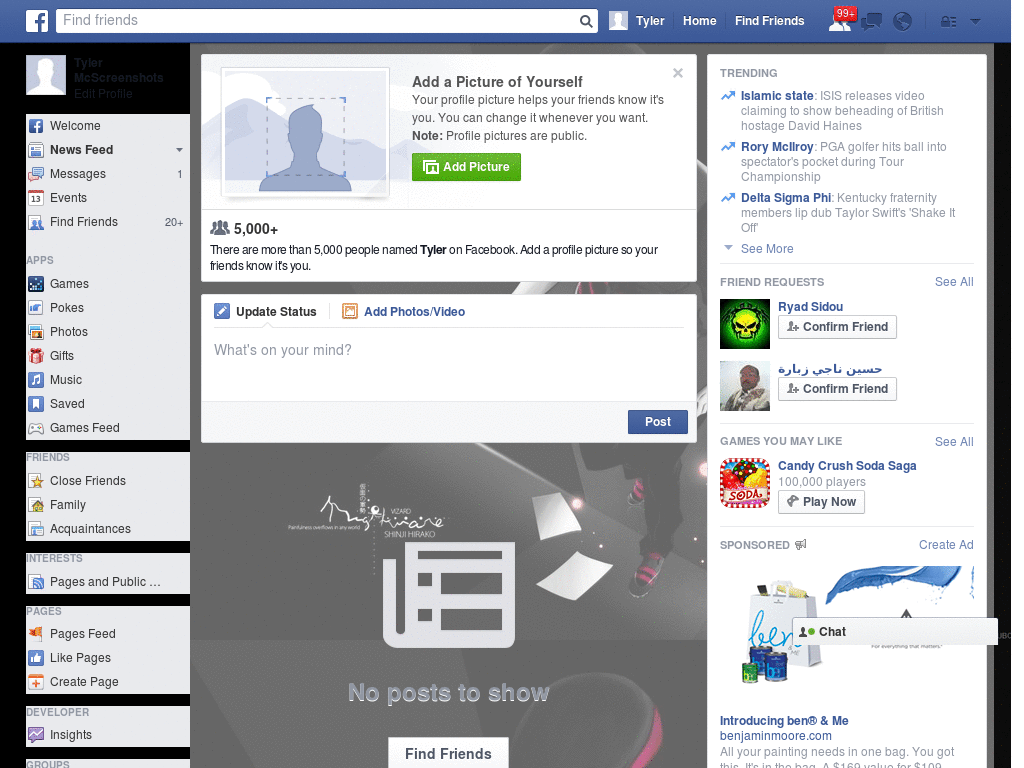Dismiss the Add a Picture card

(x=678, y=73)
